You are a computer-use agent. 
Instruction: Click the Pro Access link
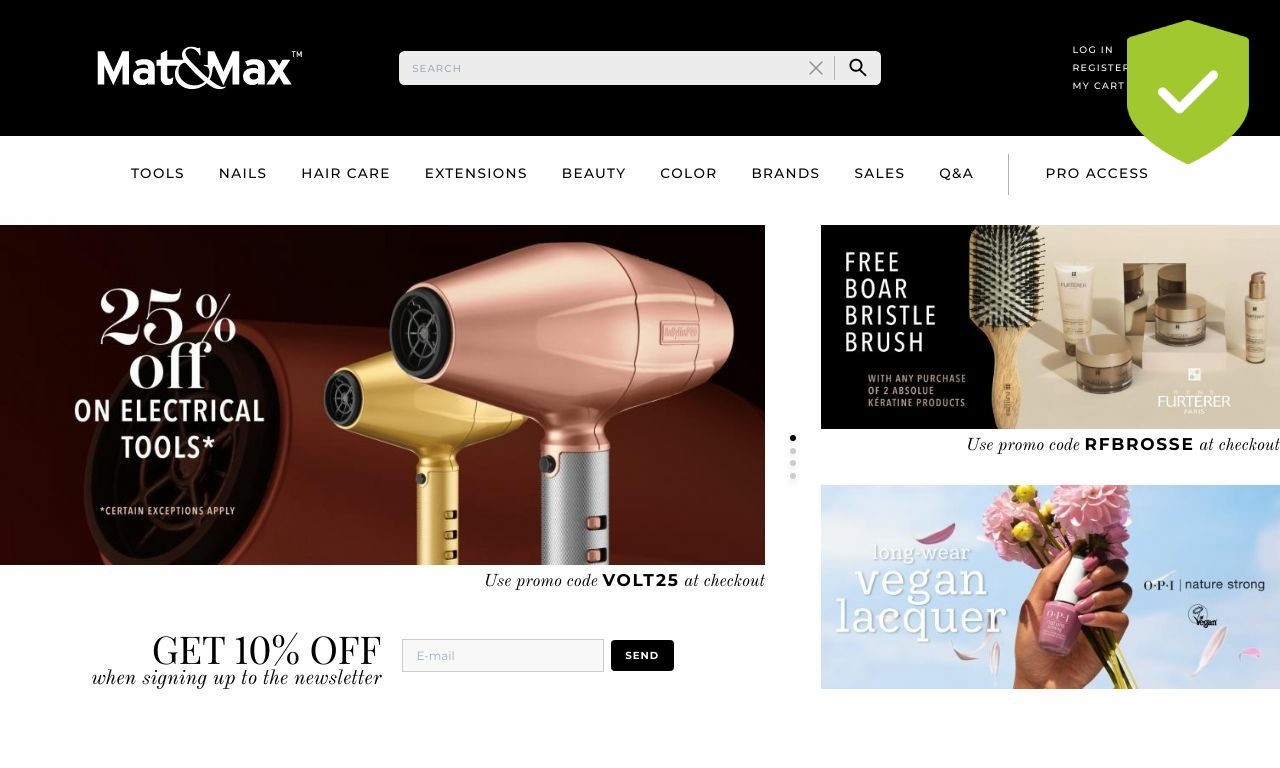coord(1097,173)
